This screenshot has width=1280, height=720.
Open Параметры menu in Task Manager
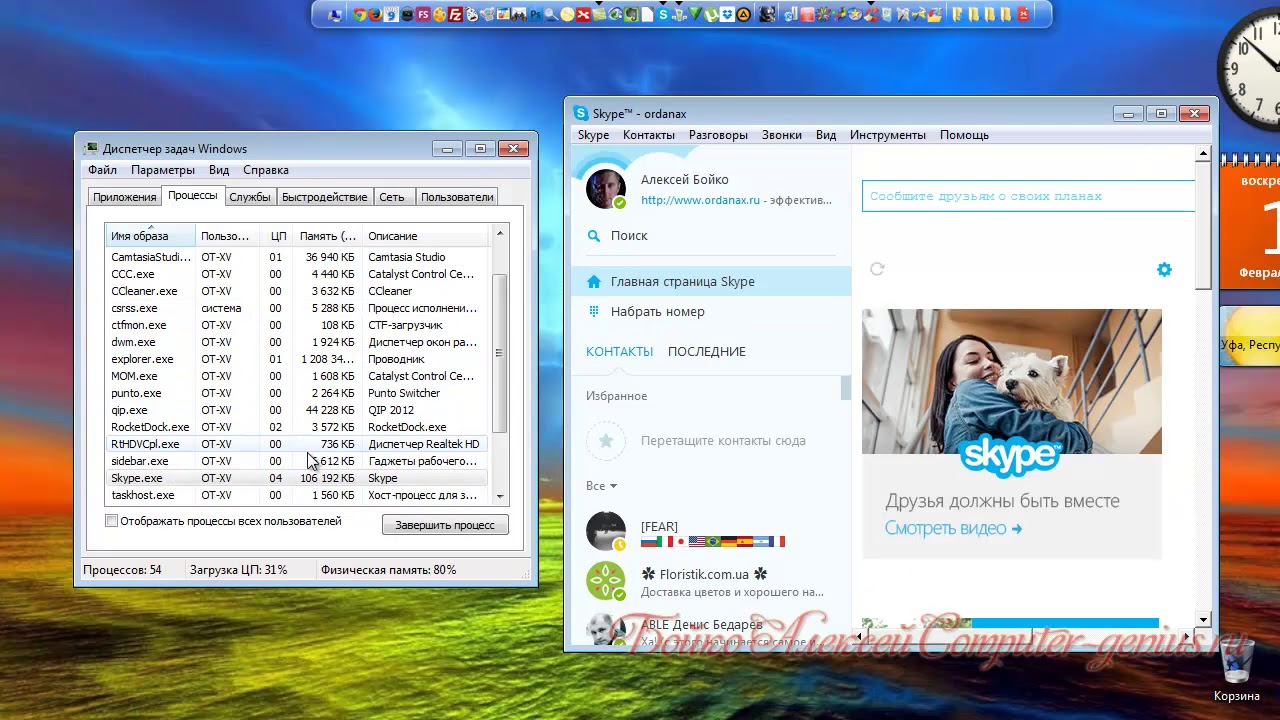pos(163,170)
